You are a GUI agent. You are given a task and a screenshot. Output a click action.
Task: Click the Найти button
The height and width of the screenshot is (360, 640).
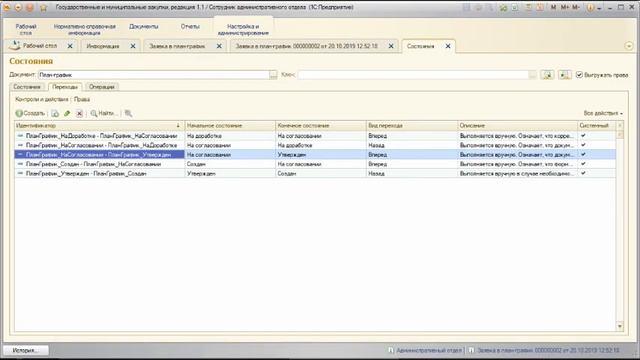pos(104,113)
